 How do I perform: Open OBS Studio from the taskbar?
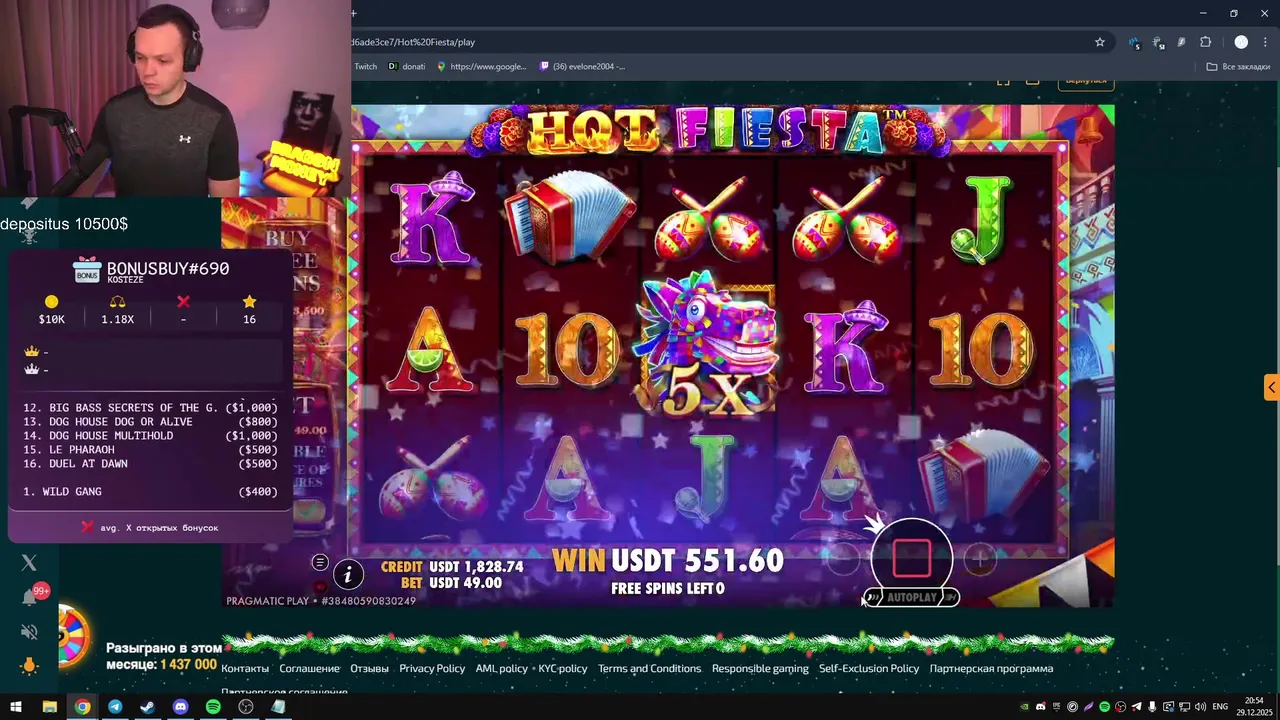(246, 707)
